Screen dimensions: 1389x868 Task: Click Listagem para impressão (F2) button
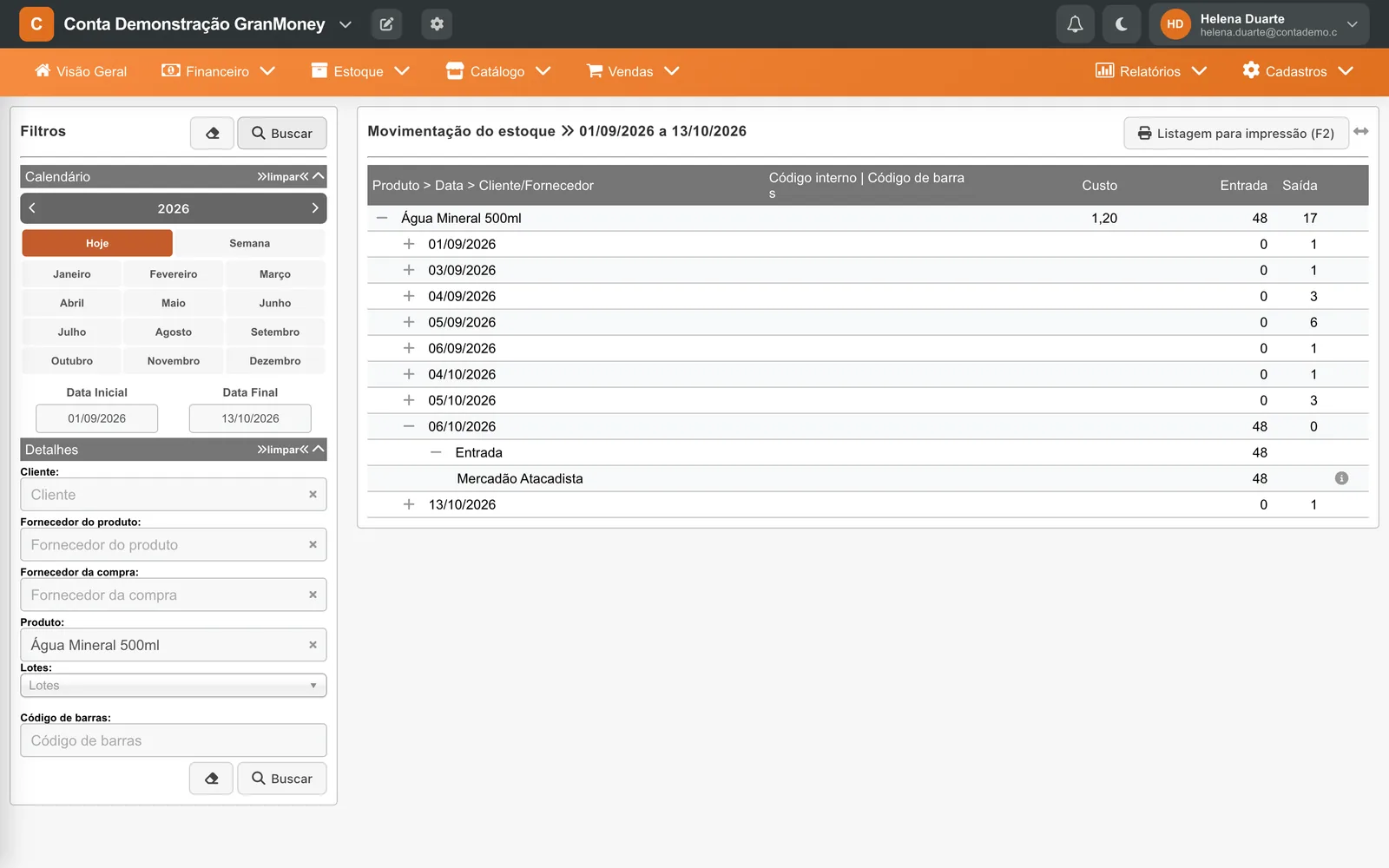click(1236, 133)
